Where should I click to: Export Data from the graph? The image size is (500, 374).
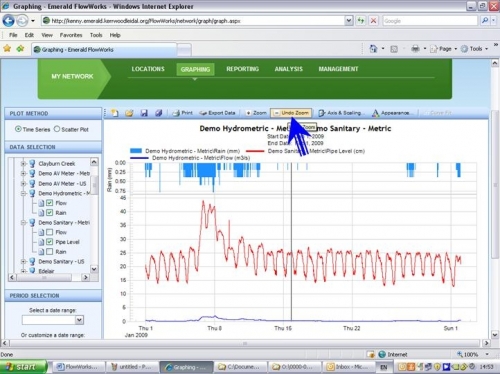pos(217,113)
